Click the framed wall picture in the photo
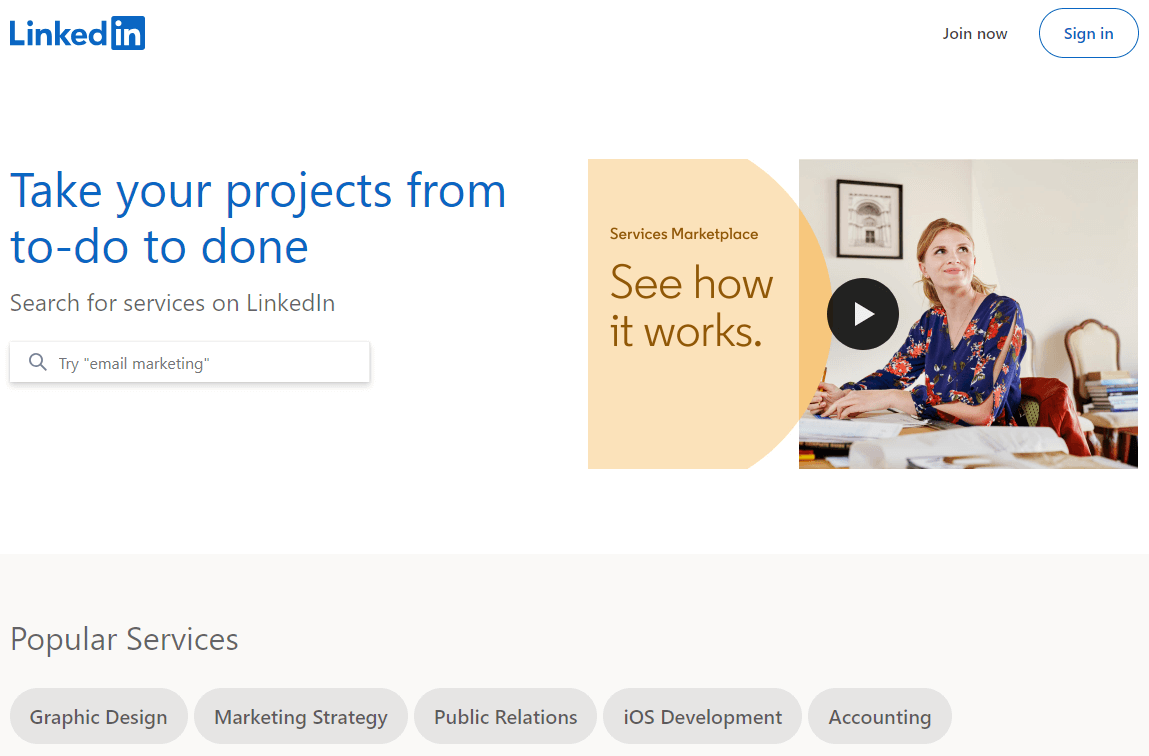 click(868, 219)
